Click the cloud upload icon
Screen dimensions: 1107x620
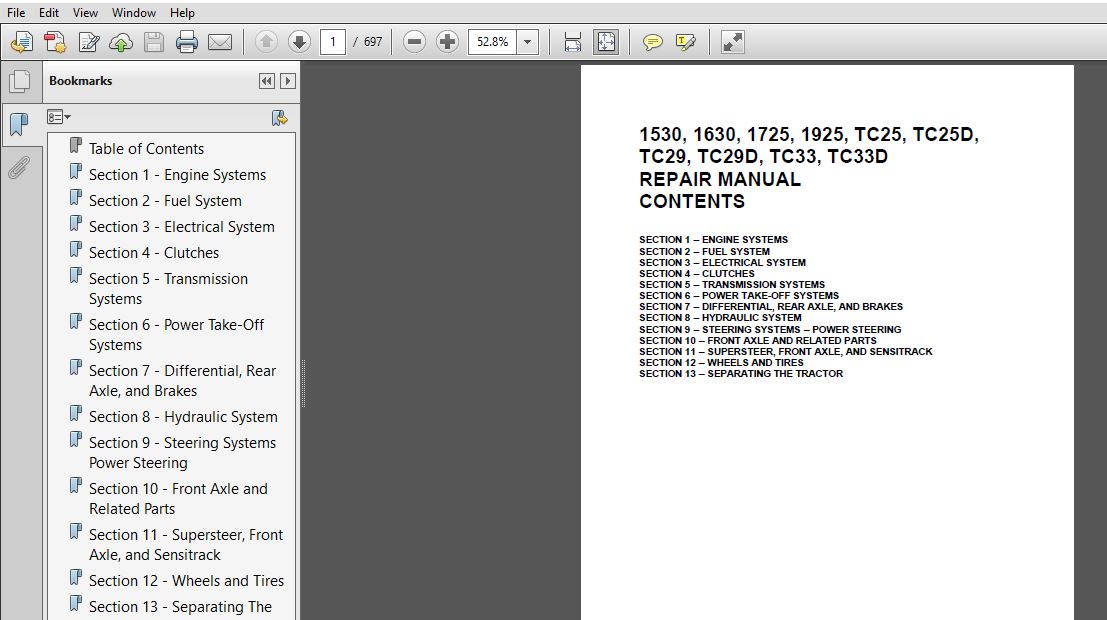pos(121,42)
